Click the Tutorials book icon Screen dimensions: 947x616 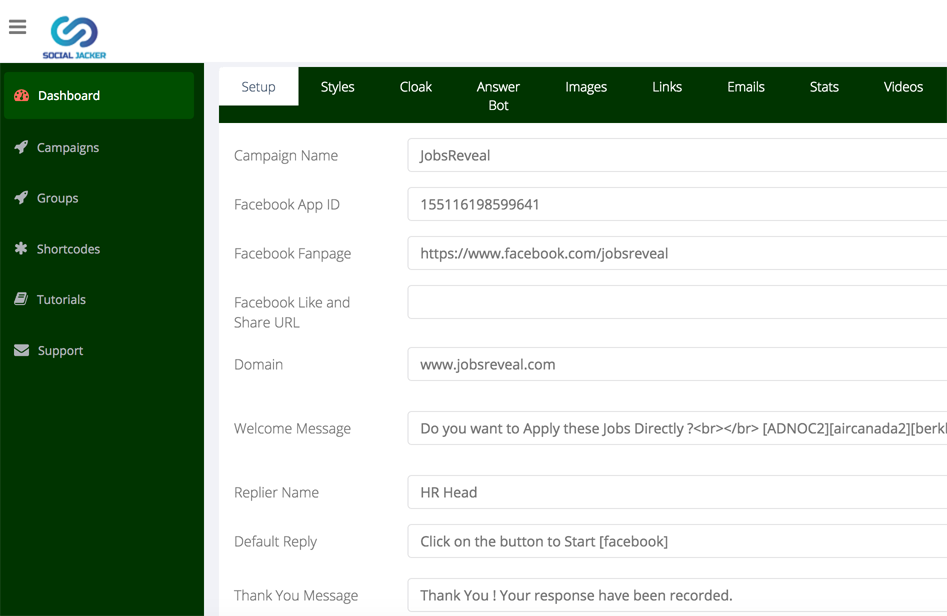tap(21, 300)
